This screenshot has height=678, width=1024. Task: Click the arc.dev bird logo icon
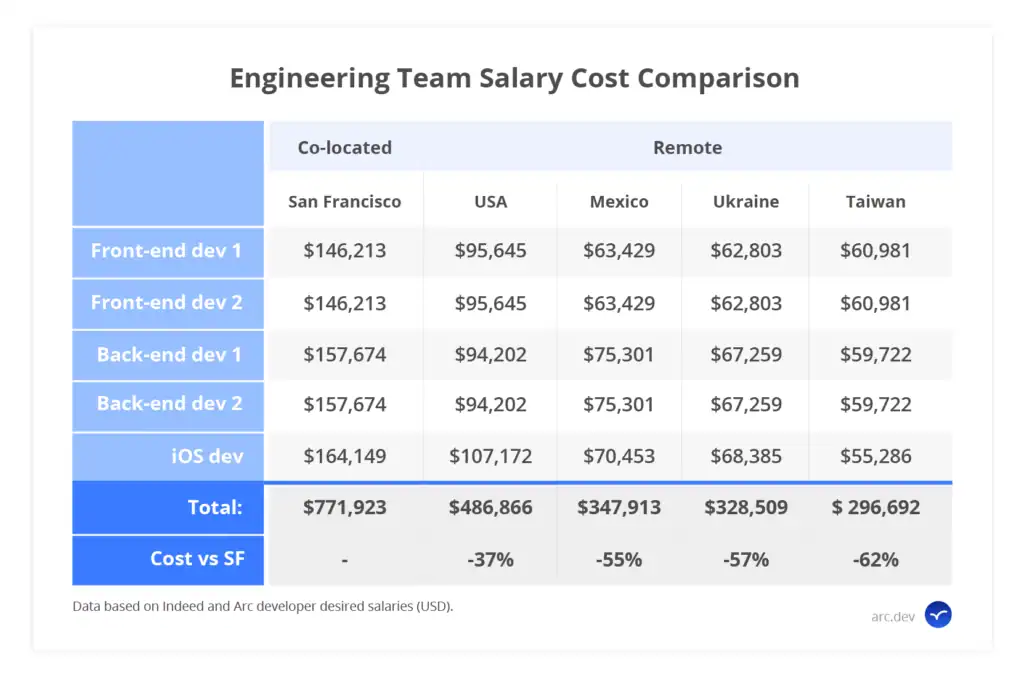click(938, 615)
